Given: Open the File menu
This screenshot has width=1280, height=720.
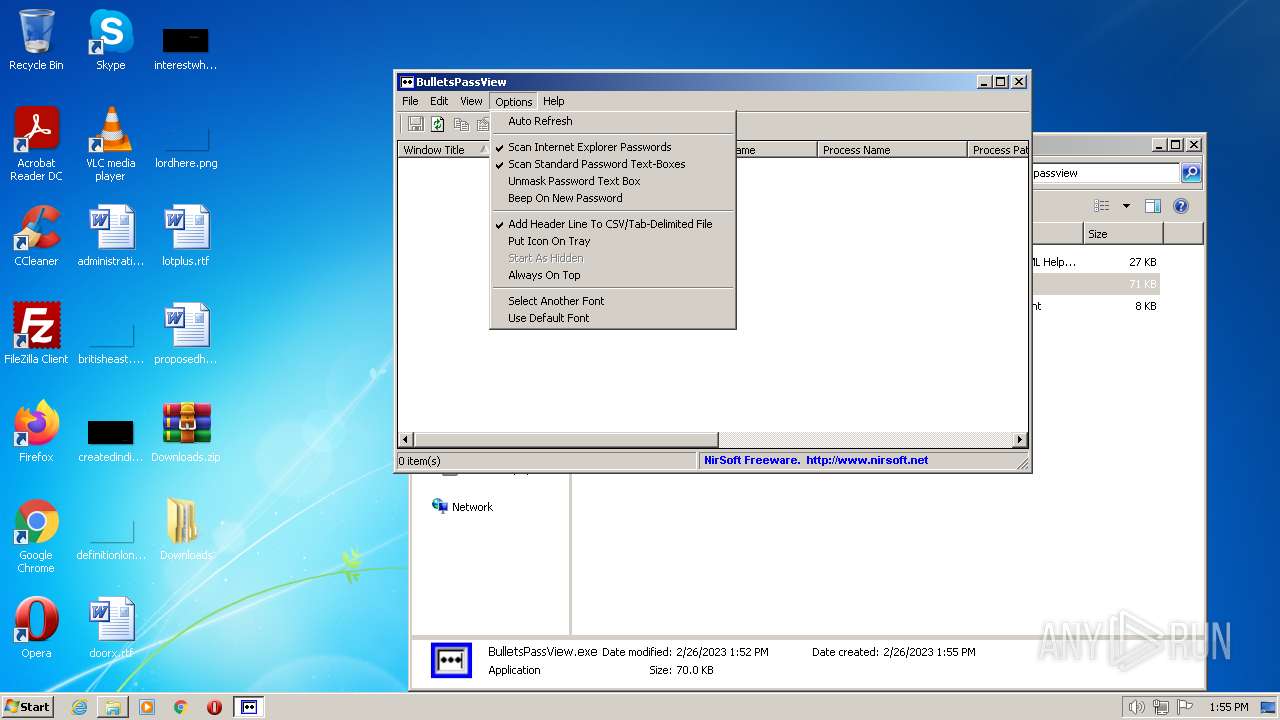Looking at the screenshot, I should point(410,101).
